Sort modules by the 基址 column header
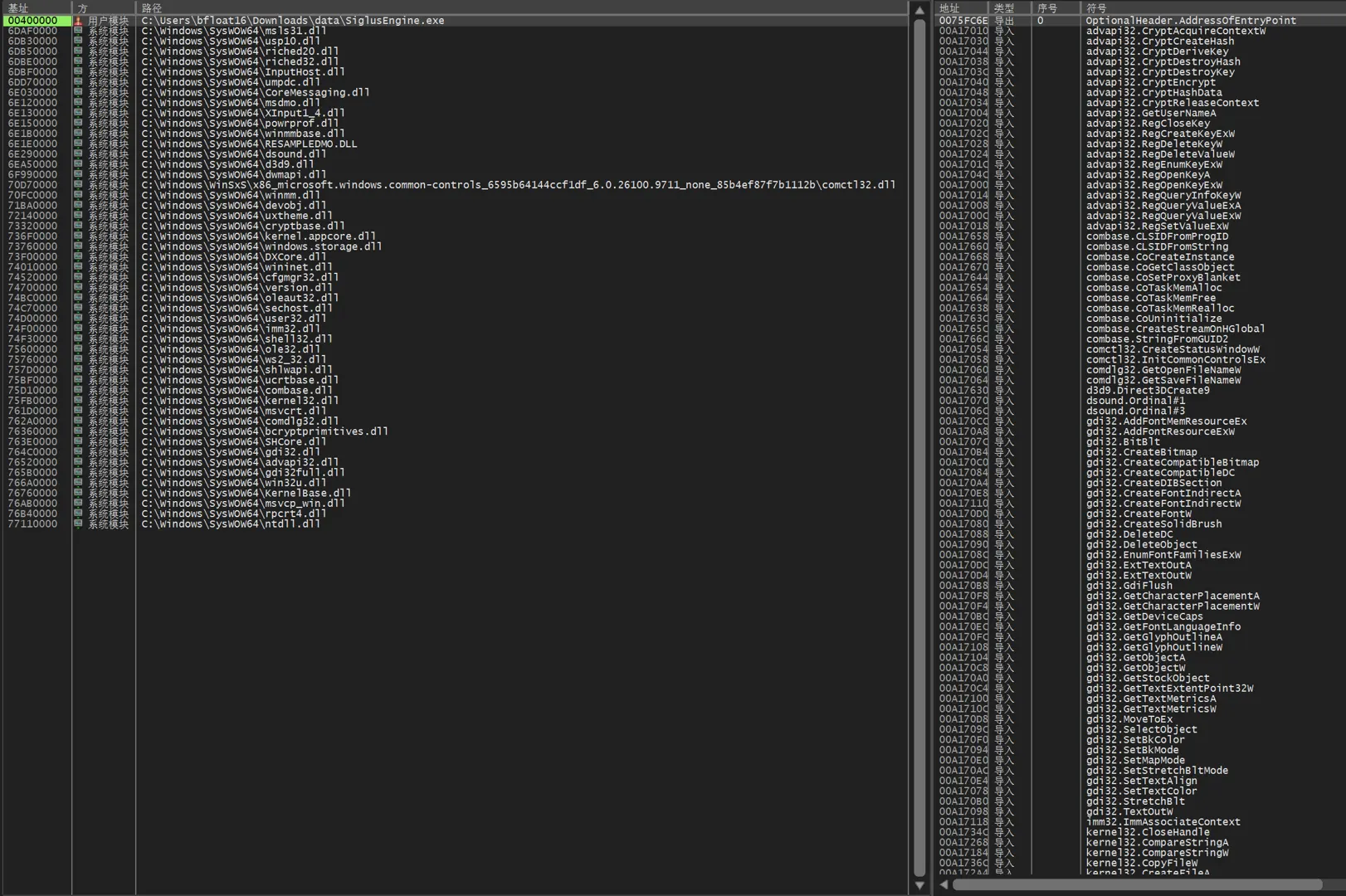This screenshot has height=896, width=1346. point(37,8)
